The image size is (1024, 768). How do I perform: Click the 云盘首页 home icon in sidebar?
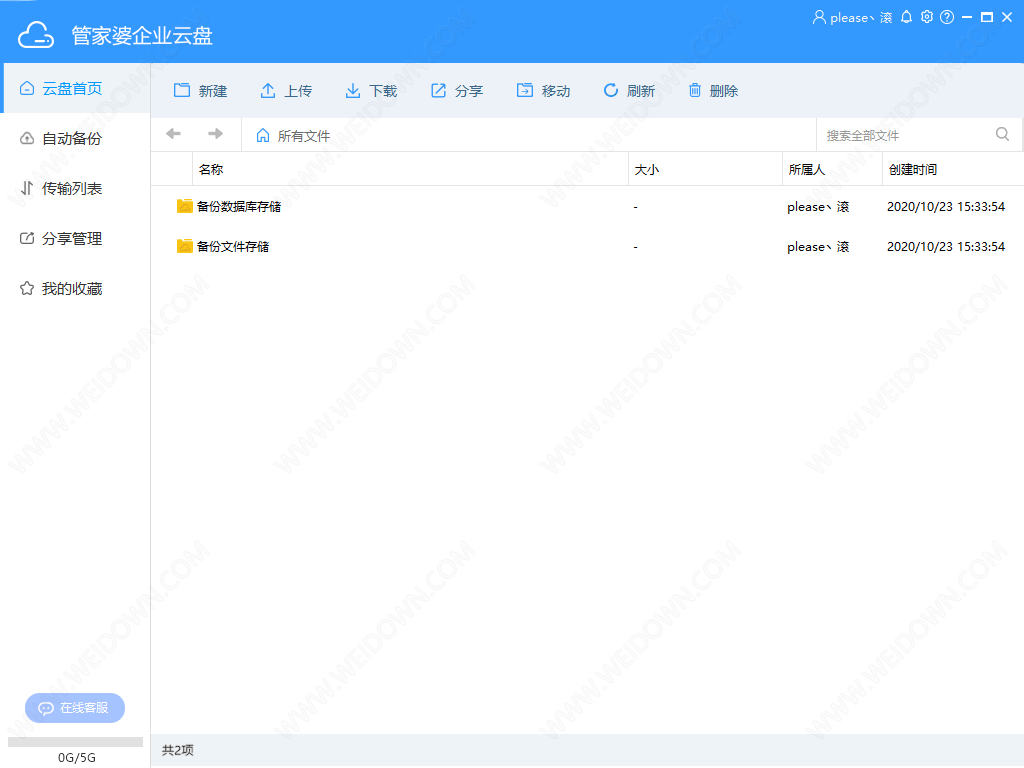(x=27, y=88)
